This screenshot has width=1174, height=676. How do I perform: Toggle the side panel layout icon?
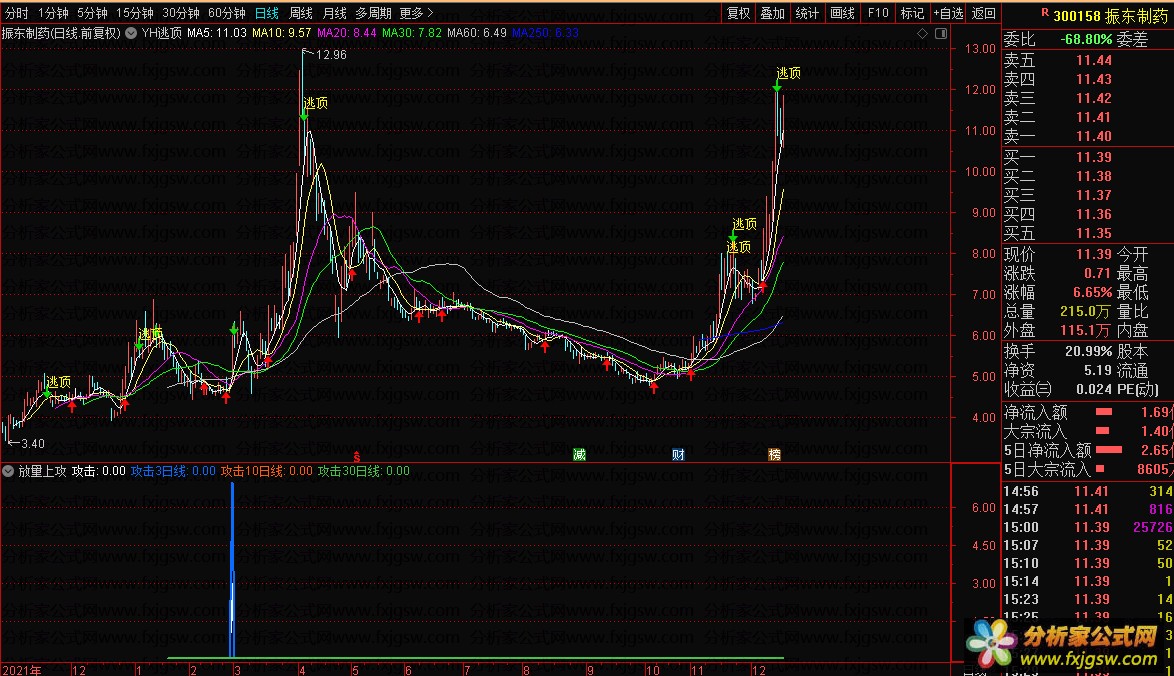tap(941, 34)
